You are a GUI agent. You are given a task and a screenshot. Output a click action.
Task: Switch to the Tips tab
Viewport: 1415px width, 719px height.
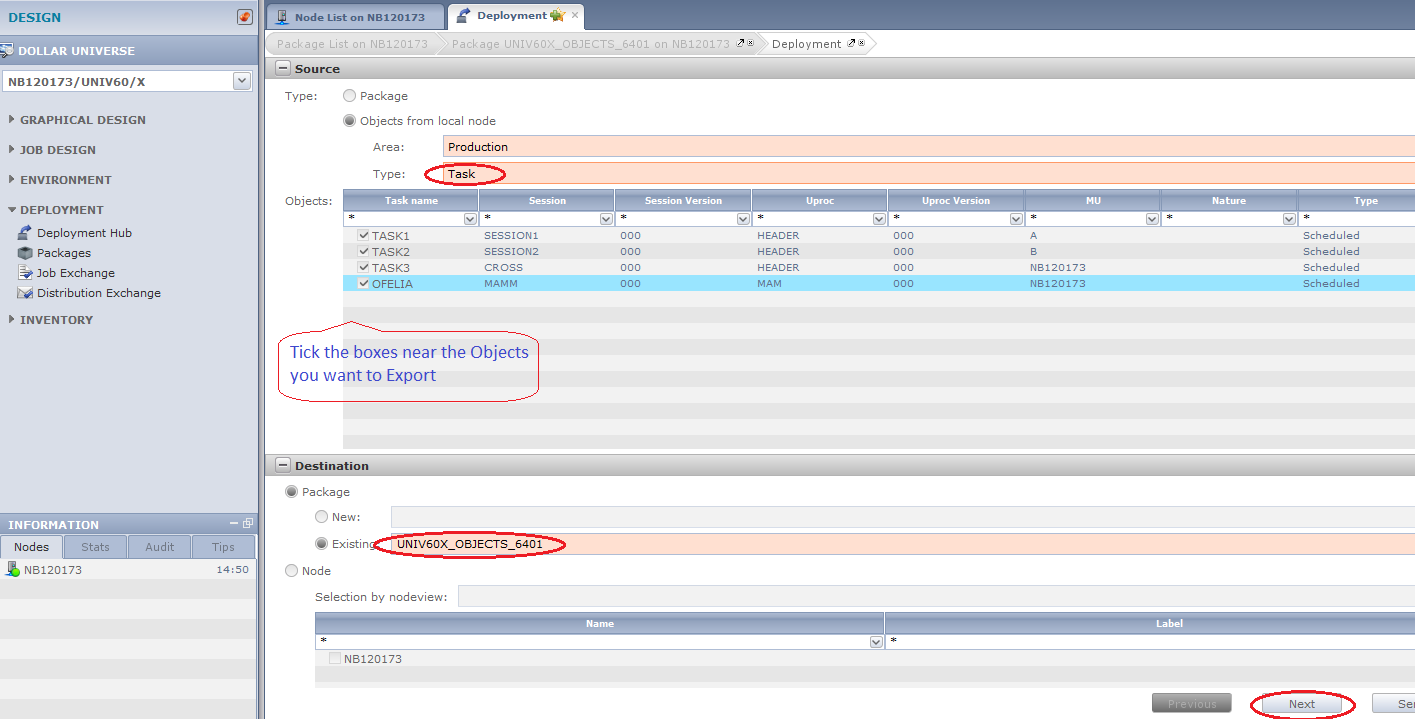point(224,547)
